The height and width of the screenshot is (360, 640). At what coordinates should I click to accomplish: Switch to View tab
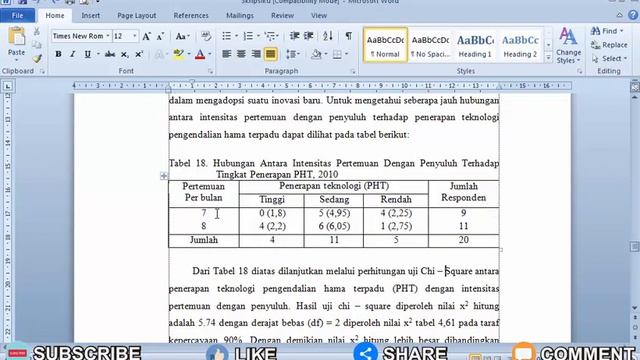319,16
